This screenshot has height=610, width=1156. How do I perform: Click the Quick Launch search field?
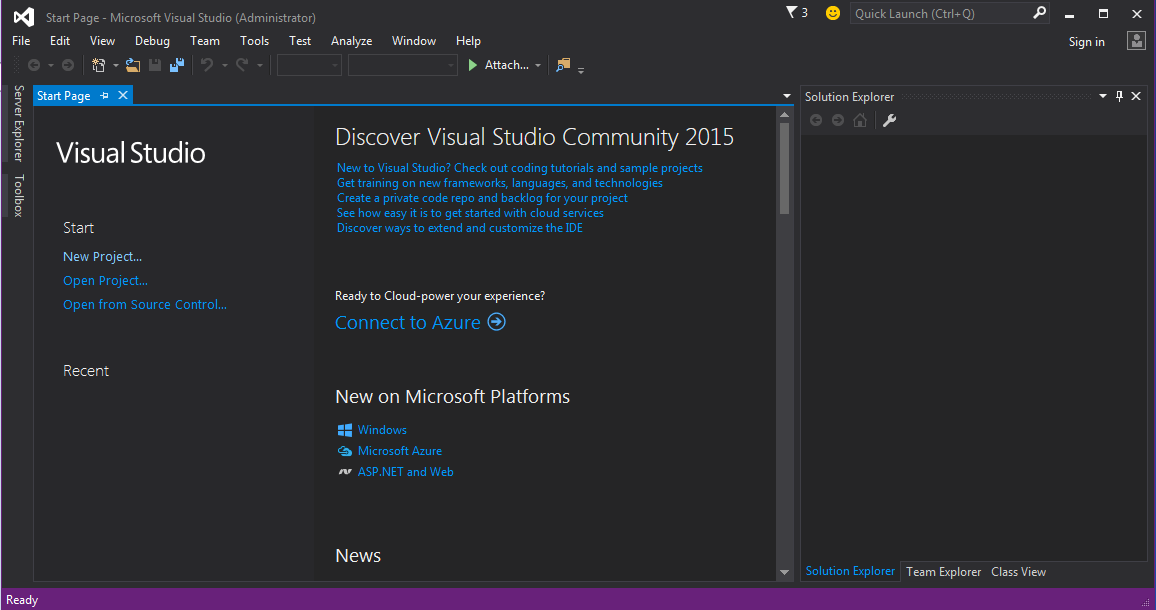point(940,14)
